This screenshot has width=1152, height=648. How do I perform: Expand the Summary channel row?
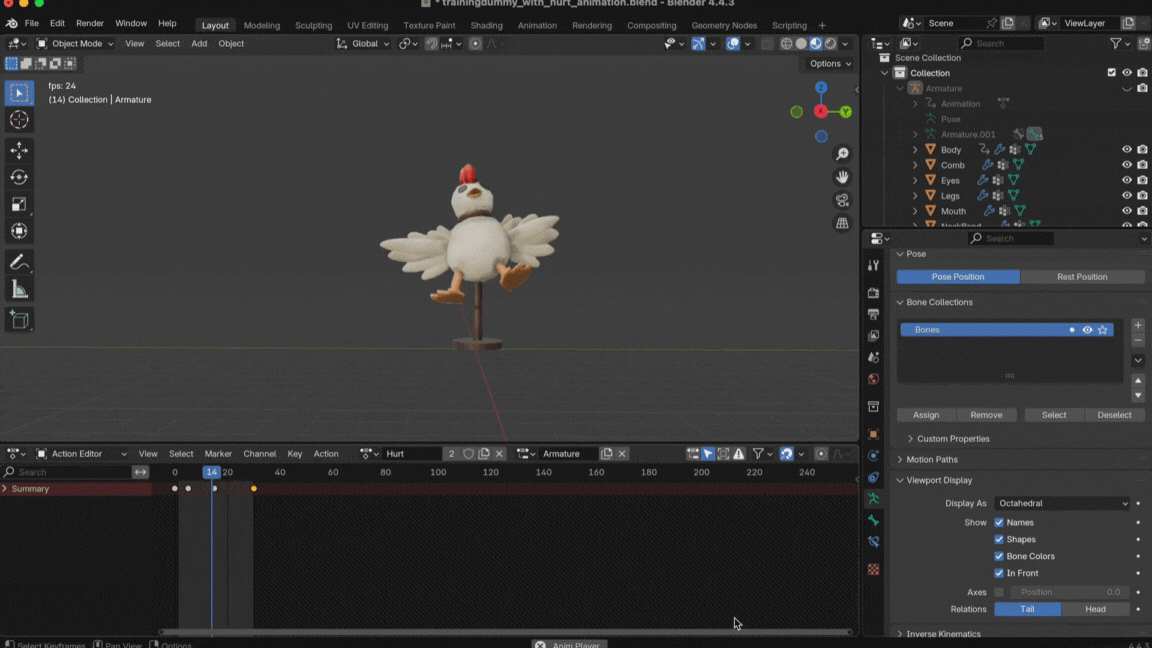[x=4, y=489]
